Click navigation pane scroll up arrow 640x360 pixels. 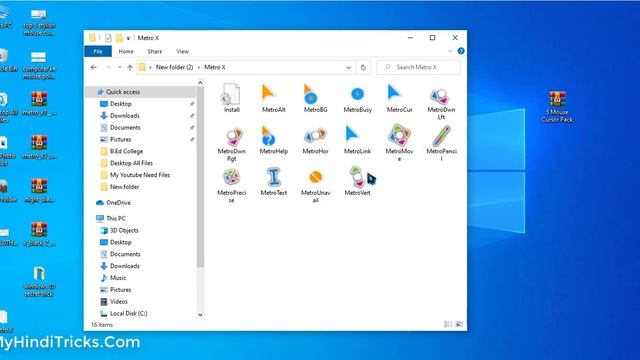tap(200, 83)
